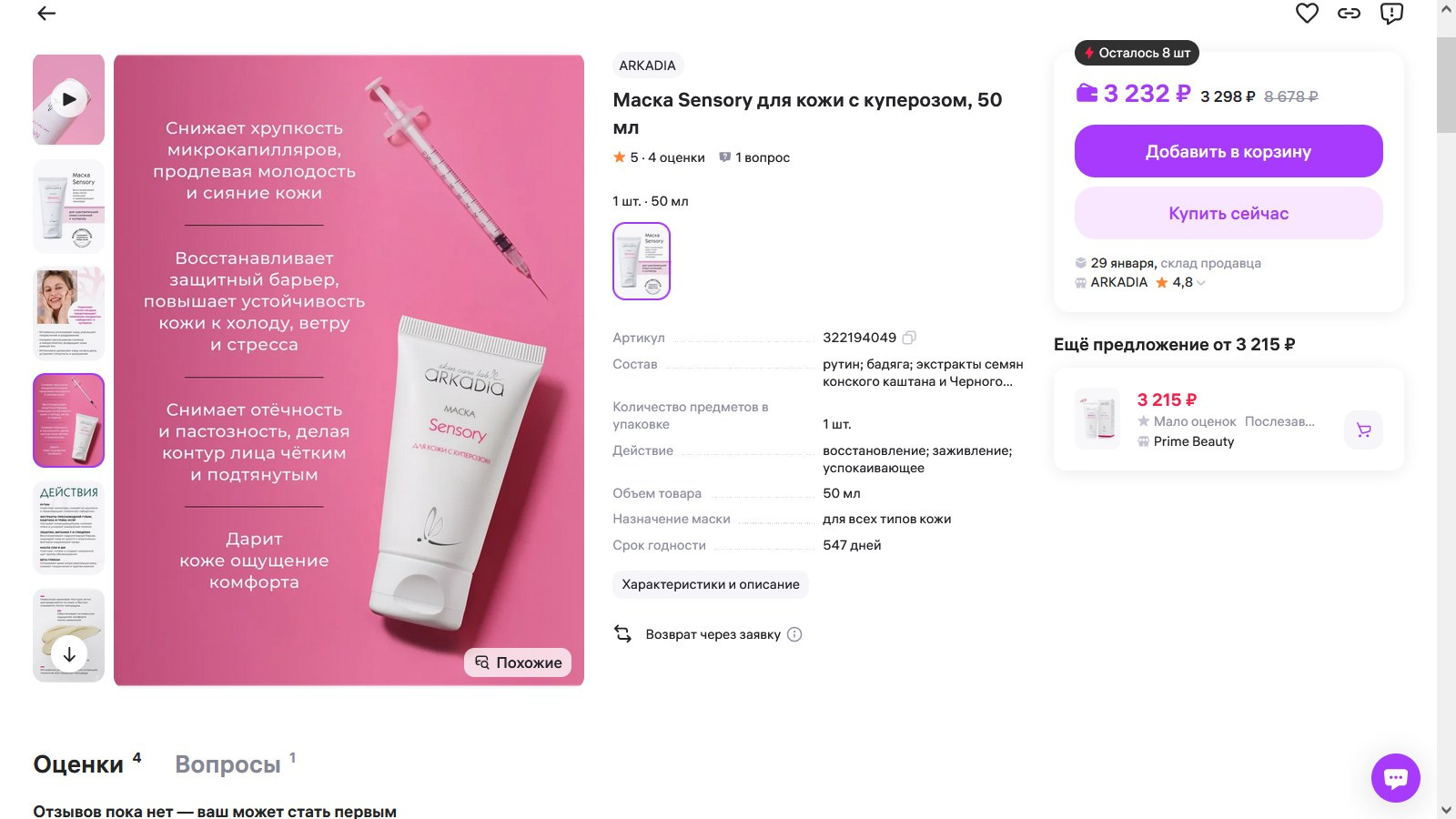The image size is (1456, 819).
Task: Click the Добавить в корзину button
Action: click(1228, 151)
